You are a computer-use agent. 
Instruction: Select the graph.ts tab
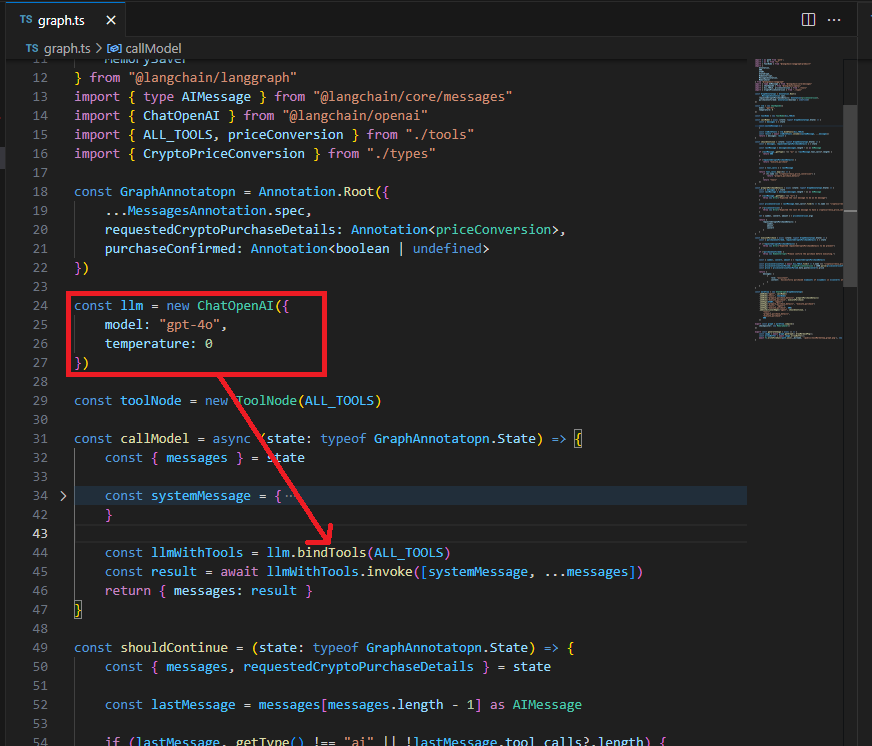(x=65, y=21)
